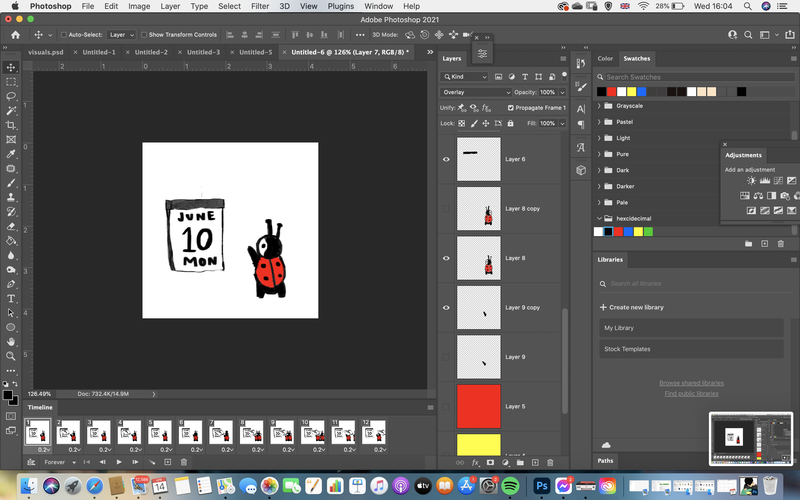
Task: Pick the red swatch in hexidecimal group
Action: [618, 232]
